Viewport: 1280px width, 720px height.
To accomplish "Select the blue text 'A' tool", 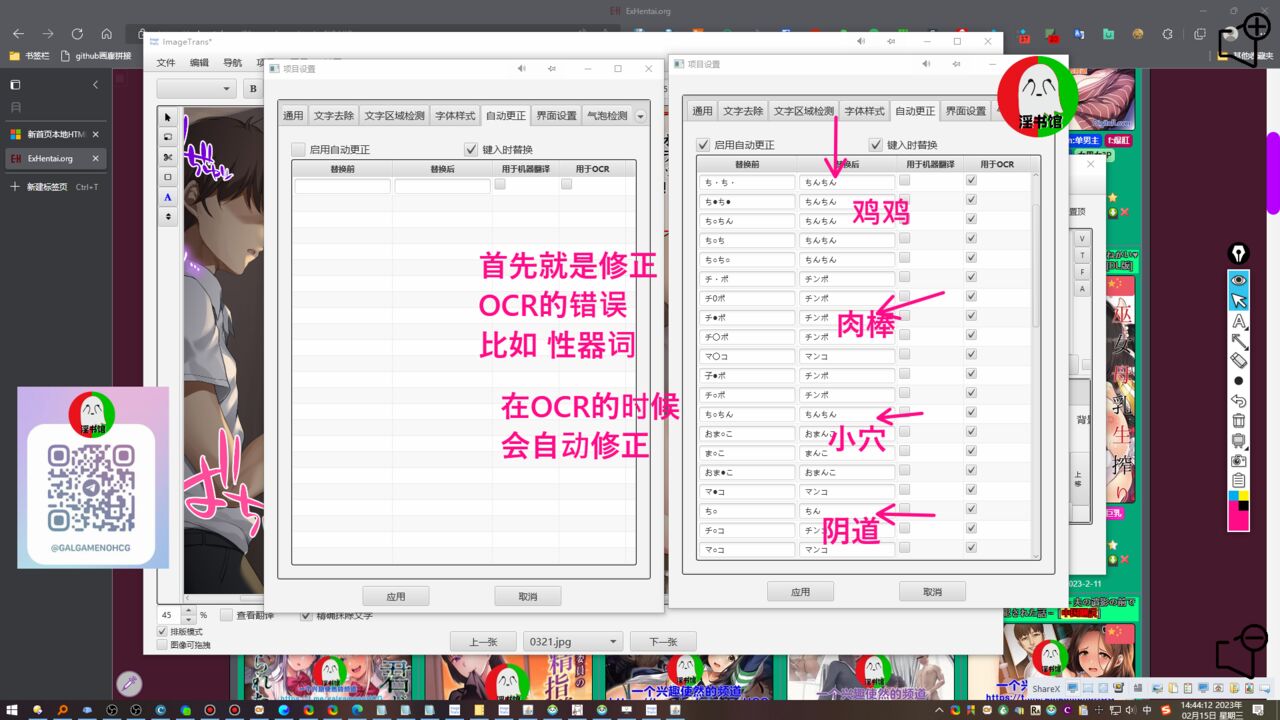I will 167,197.
